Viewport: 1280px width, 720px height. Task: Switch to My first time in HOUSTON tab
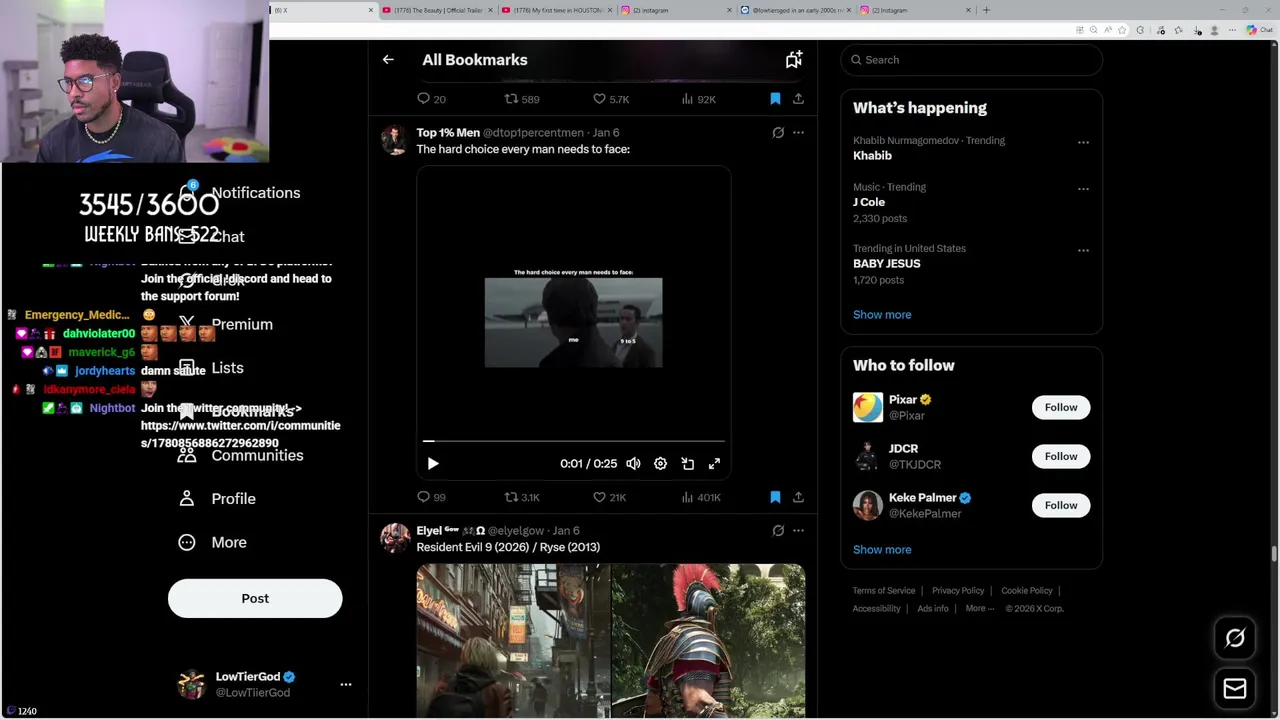[555, 10]
